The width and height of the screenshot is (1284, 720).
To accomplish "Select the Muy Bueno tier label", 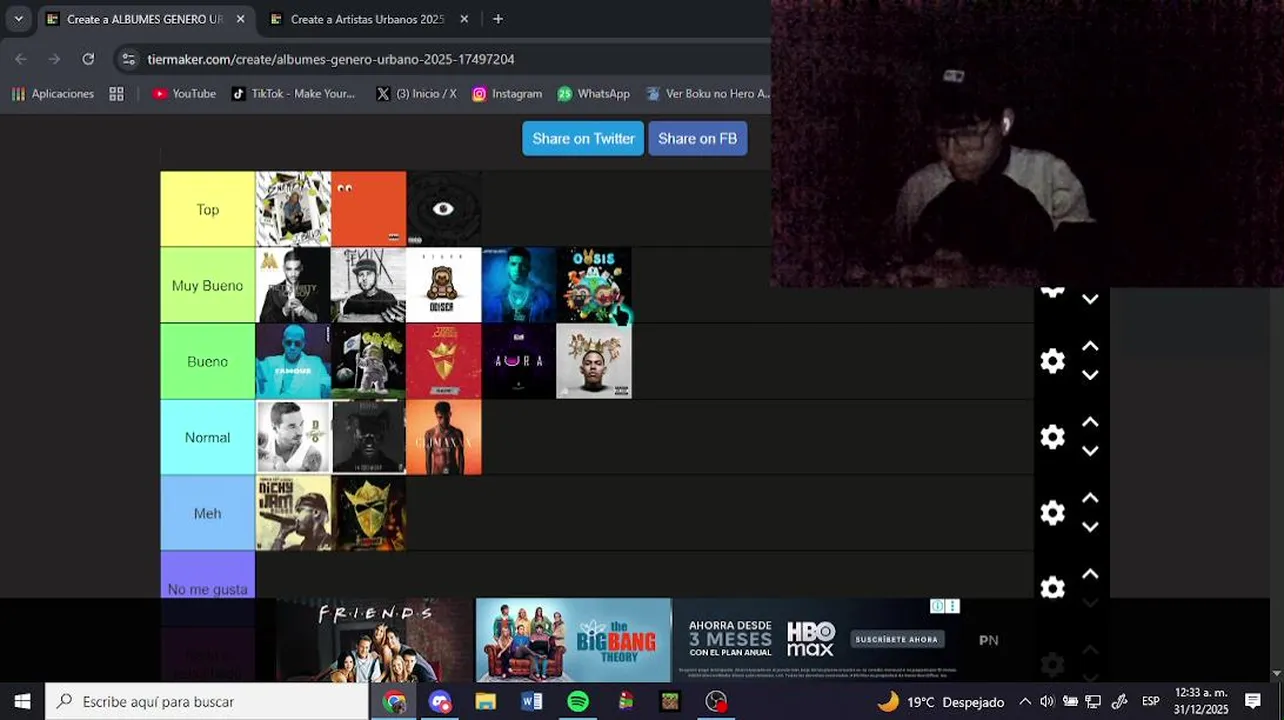I will (208, 285).
